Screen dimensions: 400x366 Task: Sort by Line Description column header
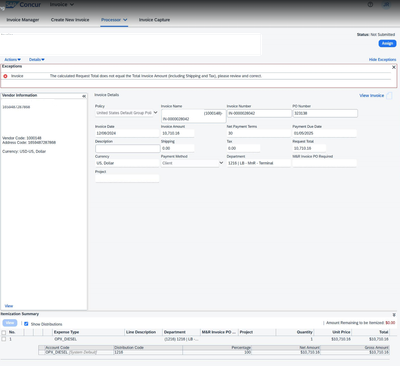(x=141, y=332)
